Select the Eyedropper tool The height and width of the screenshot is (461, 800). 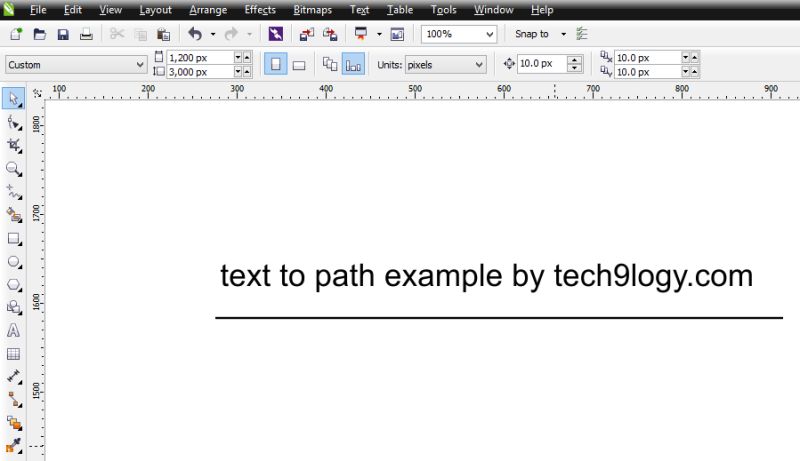[14, 446]
